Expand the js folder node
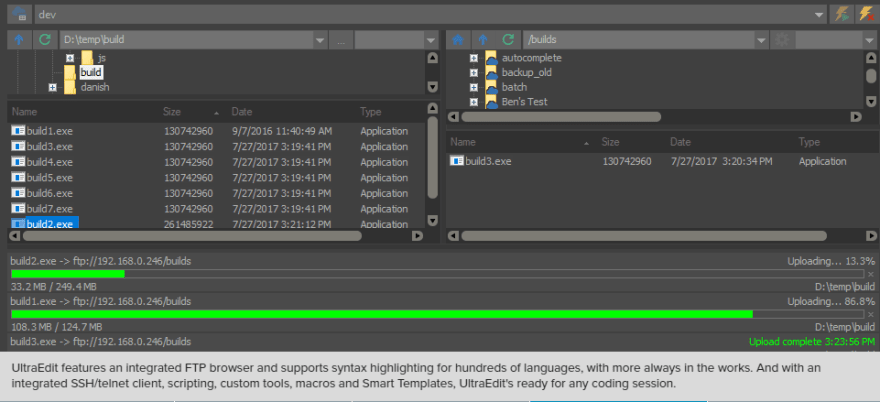 point(70,58)
